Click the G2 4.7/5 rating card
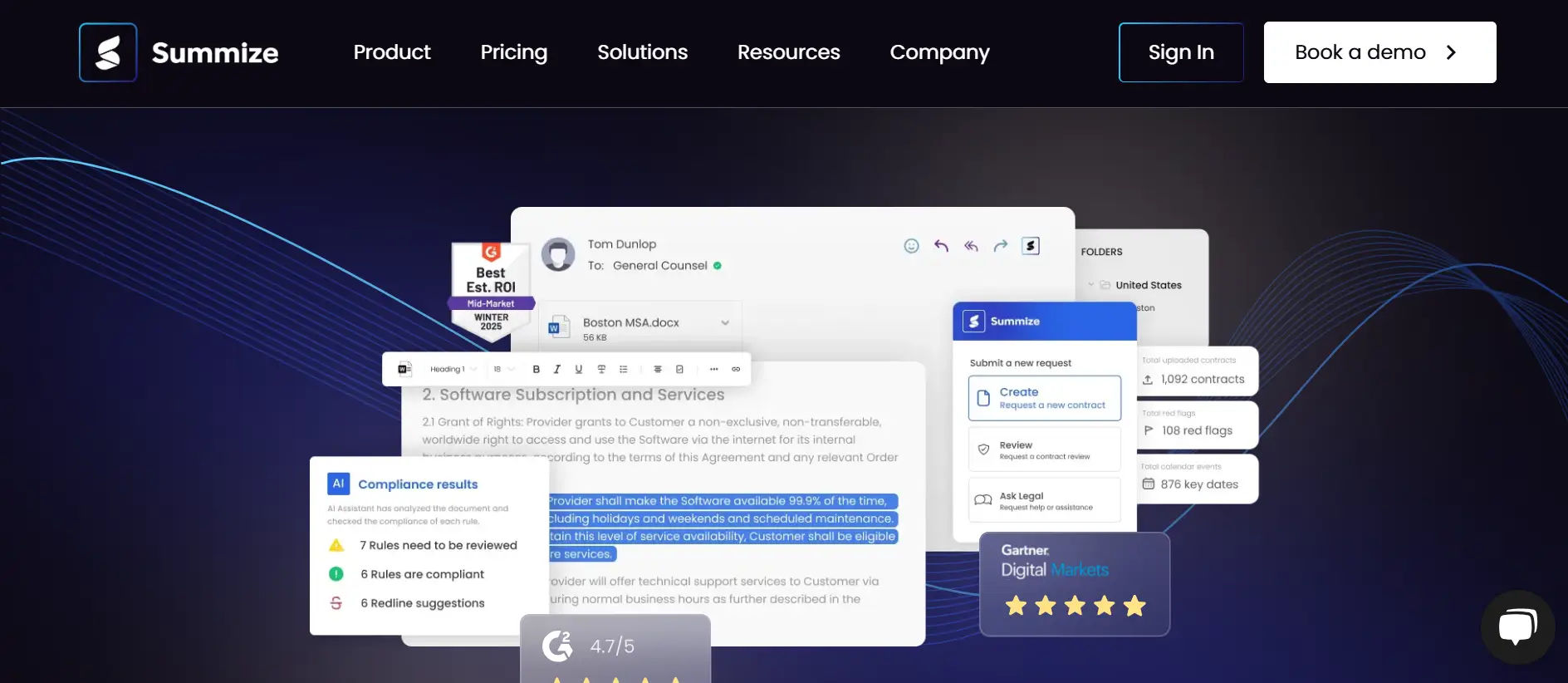This screenshot has height=683, width=1568. click(615, 649)
